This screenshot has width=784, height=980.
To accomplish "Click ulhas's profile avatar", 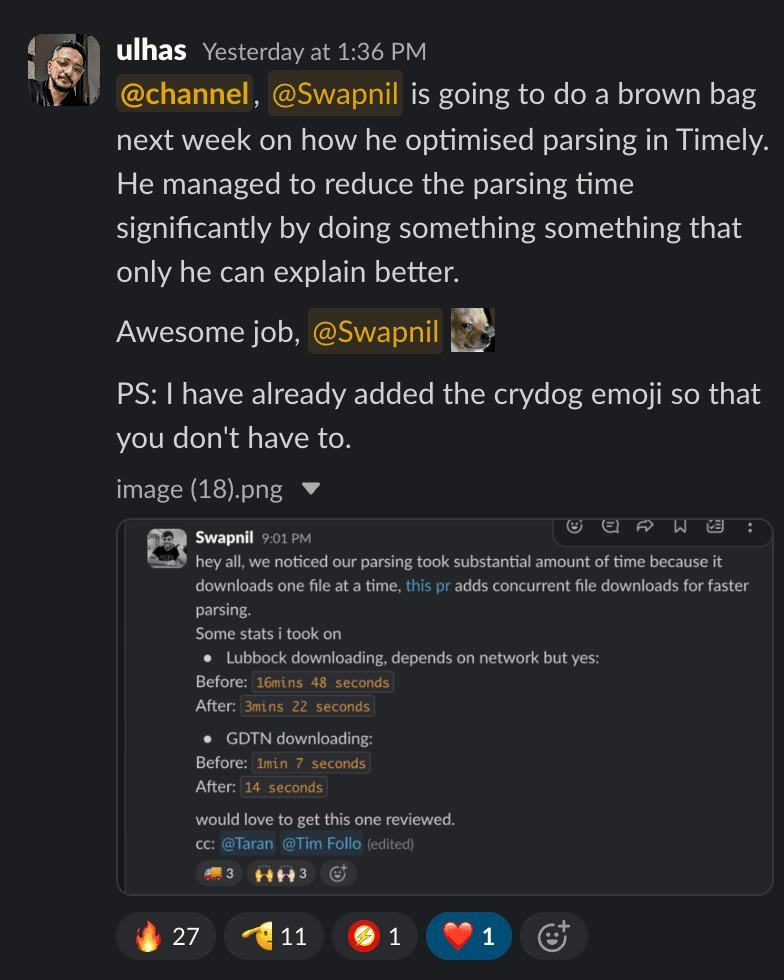I will point(64,71).
